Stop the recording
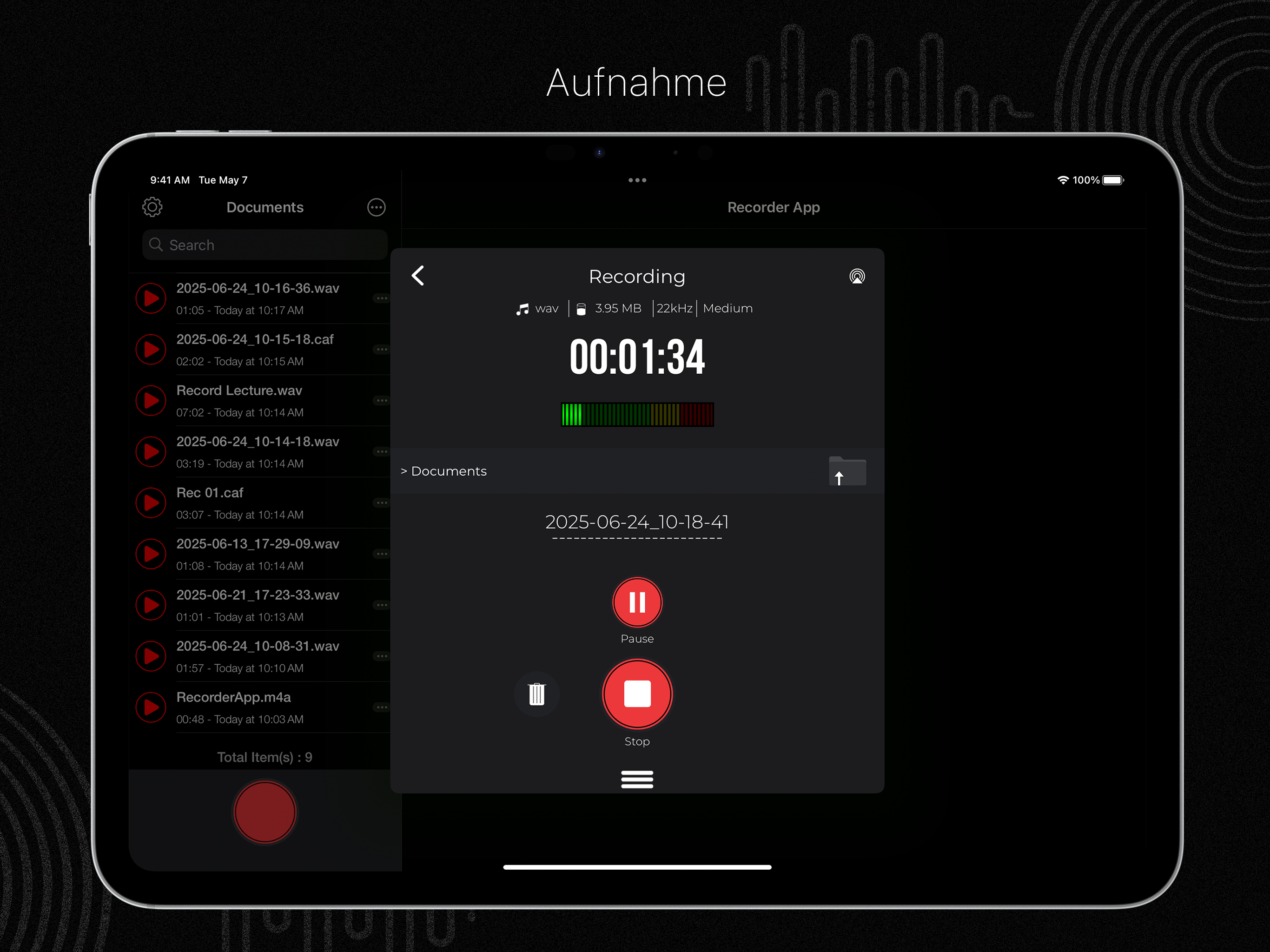1270x952 pixels. point(637,694)
